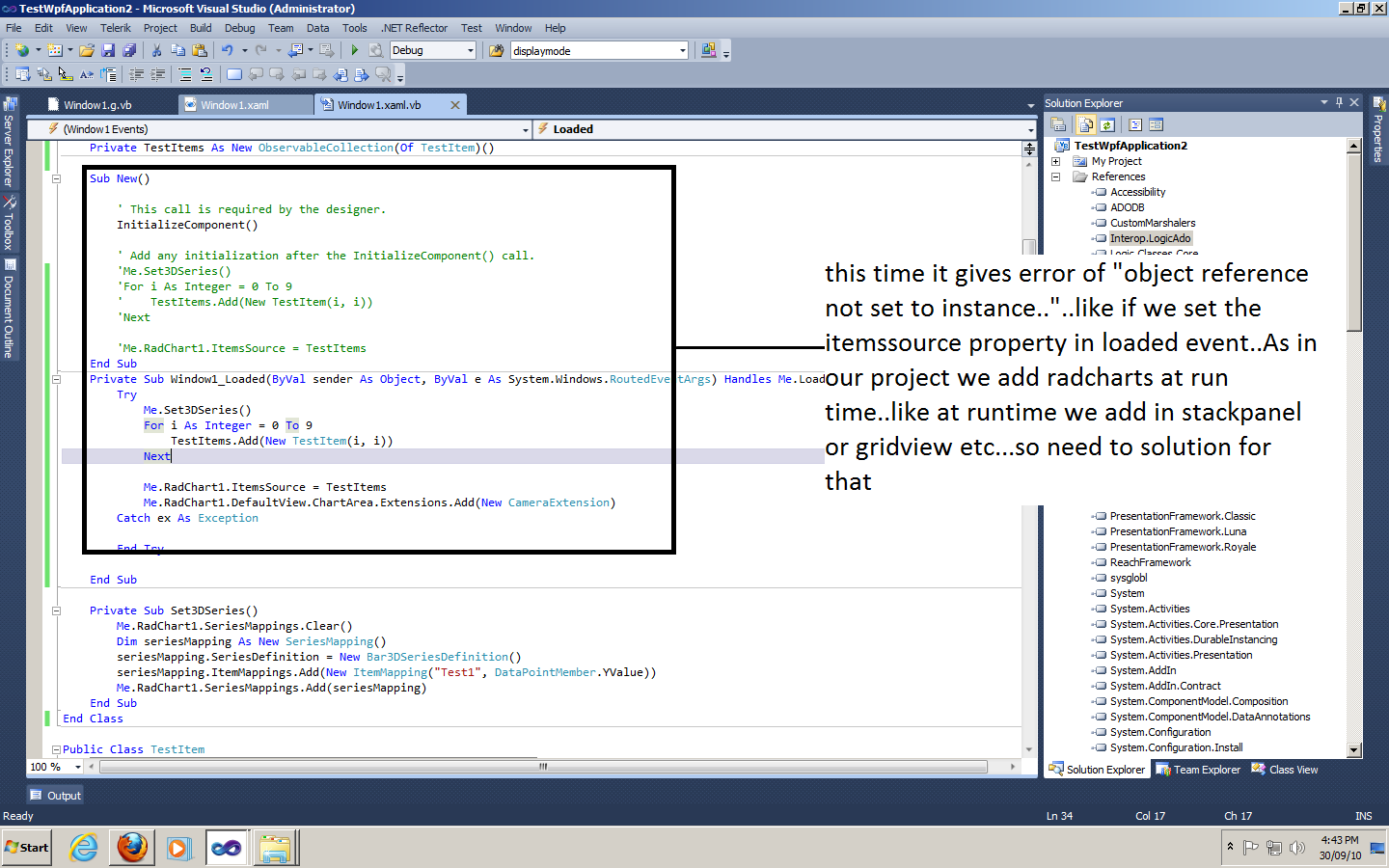Select Interop.LogicAdo reference in tree
1389x868 pixels.
pos(1150,238)
